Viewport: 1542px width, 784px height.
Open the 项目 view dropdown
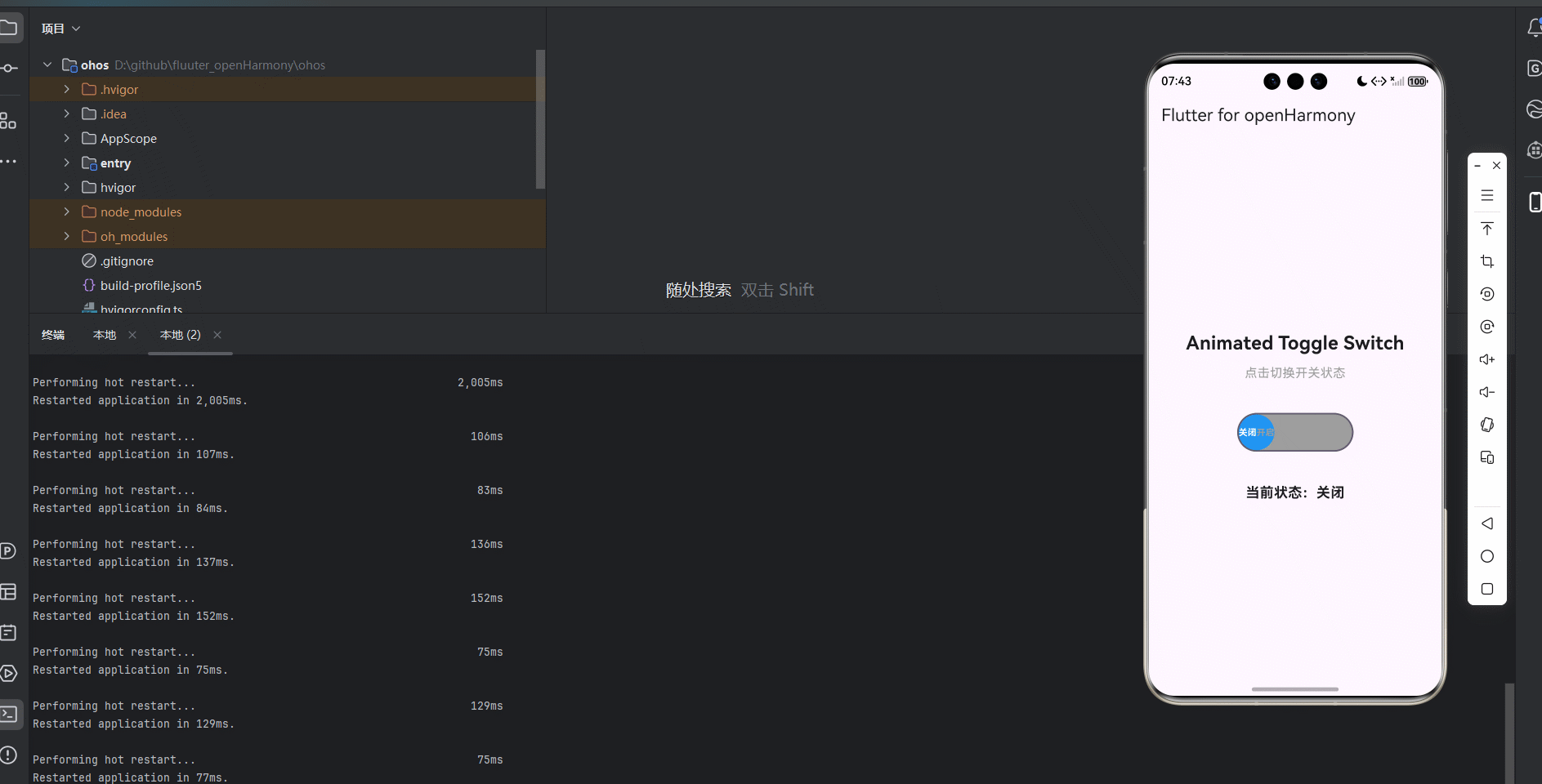(x=61, y=29)
